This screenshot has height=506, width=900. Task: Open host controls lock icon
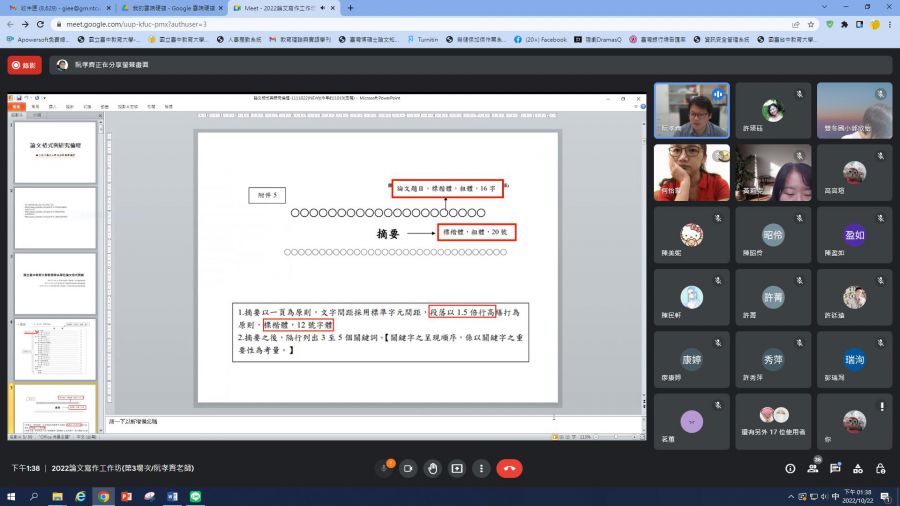point(879,468)
